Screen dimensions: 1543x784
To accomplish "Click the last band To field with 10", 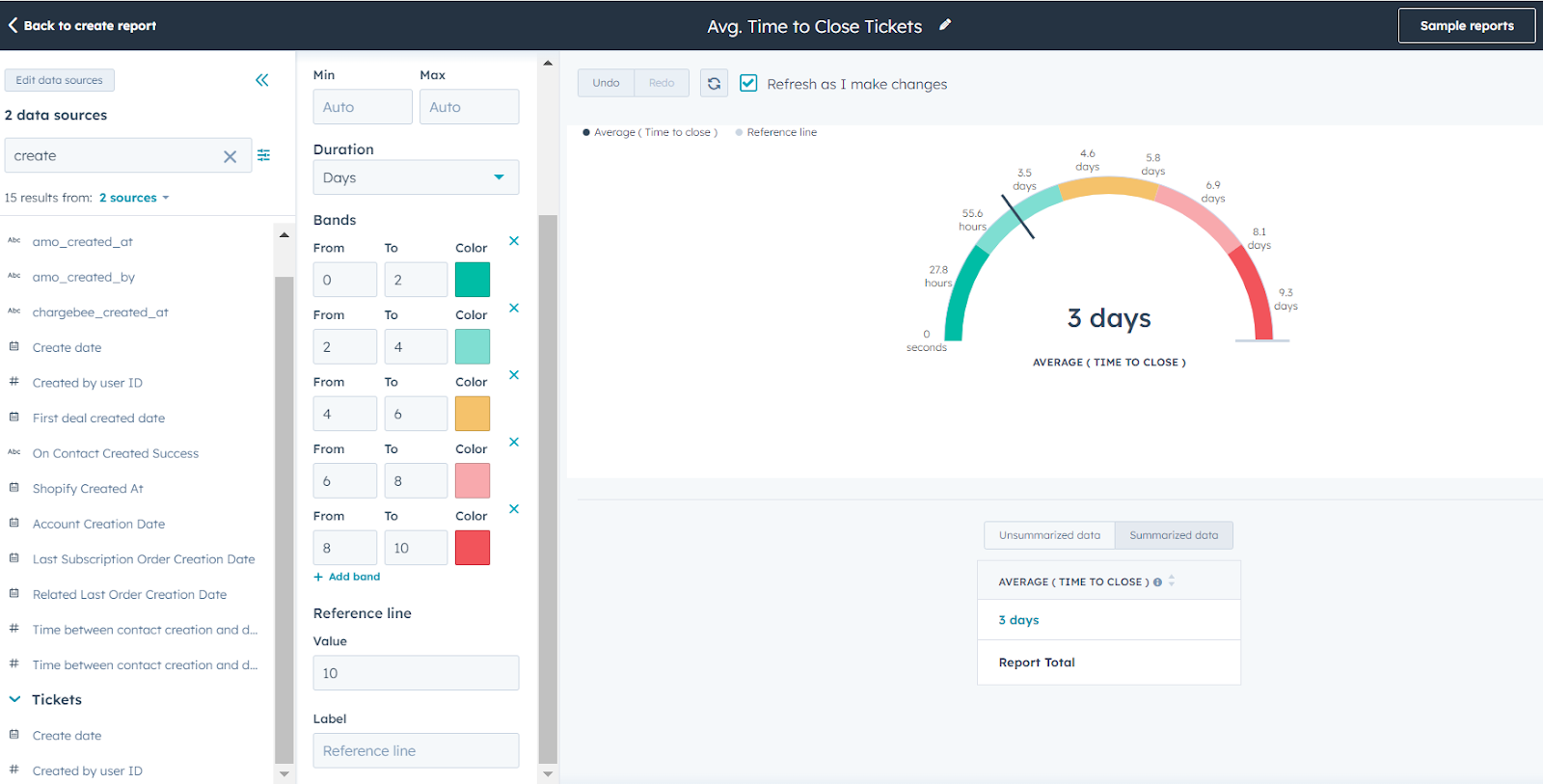I will click(x=416, y=548).
